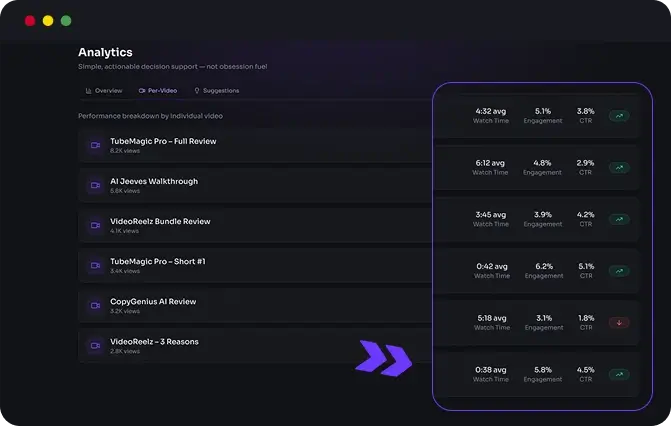This screenshot has height=426, width=671.
Task: Click the 6:12 avg watch time value
Action: point(490,163)
